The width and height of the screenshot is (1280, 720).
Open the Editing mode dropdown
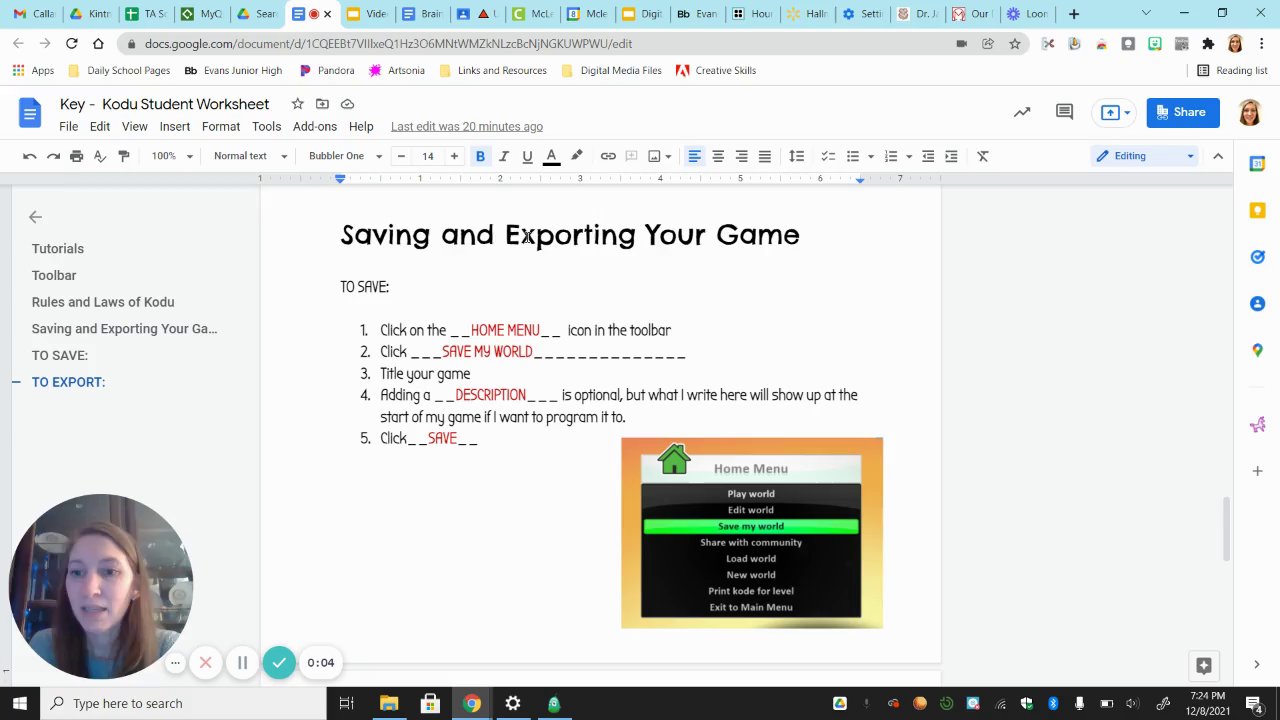(x=1145, y=156)
